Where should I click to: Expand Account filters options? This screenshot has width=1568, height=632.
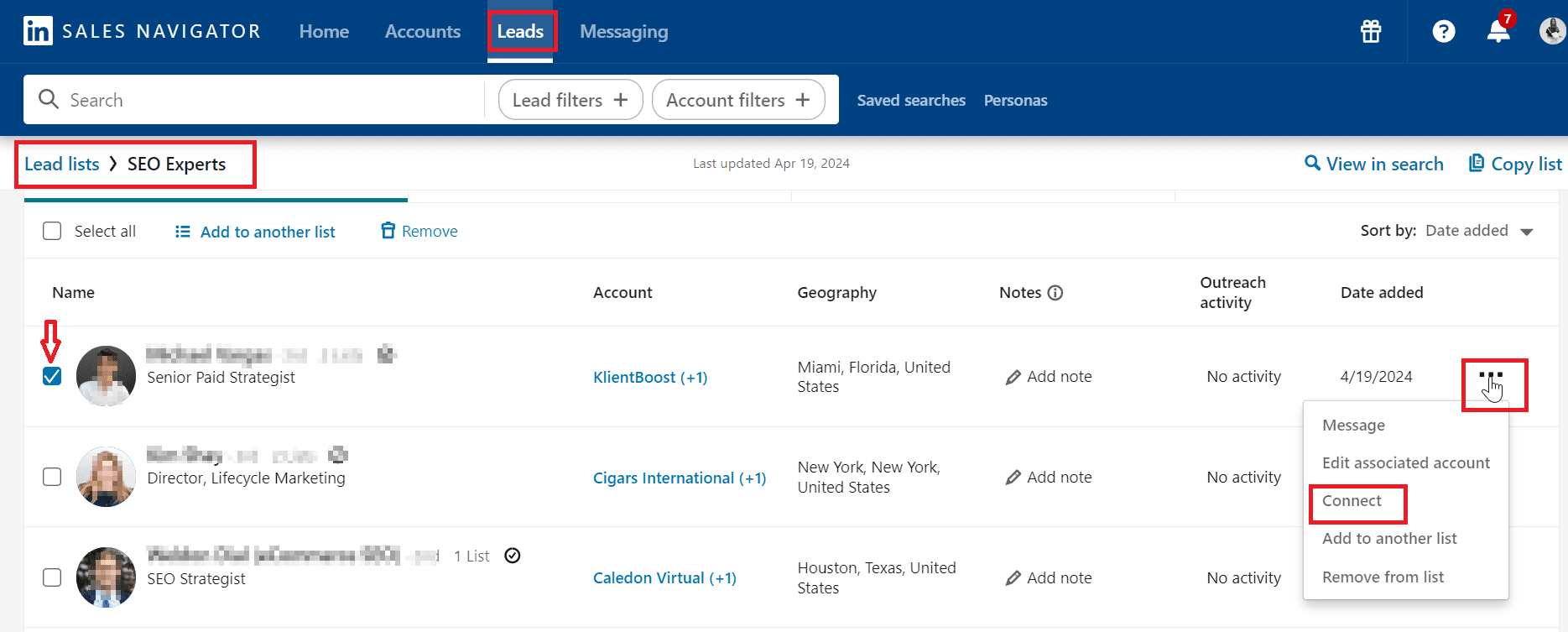[737, 100]
